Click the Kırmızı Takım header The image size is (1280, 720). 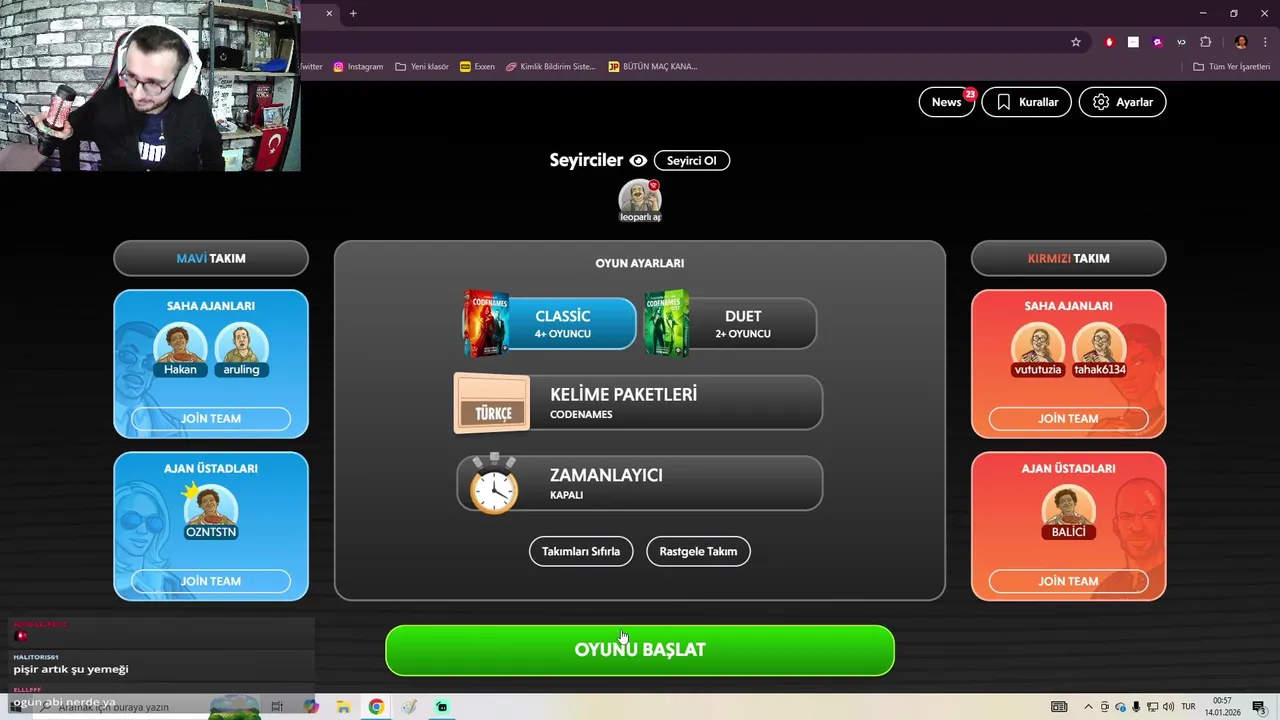click(x=1068, y=258)
